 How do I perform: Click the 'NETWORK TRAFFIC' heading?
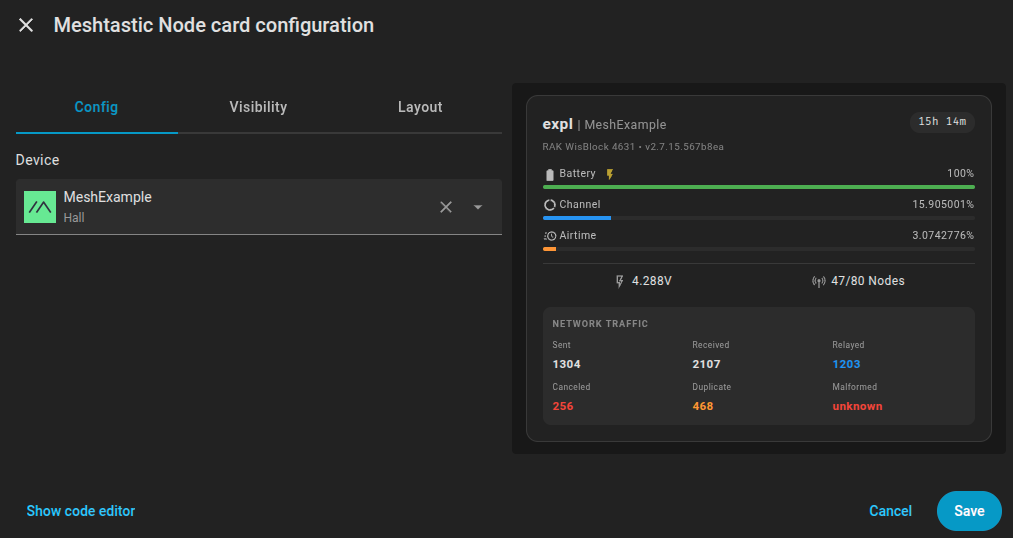click(600, 324)
